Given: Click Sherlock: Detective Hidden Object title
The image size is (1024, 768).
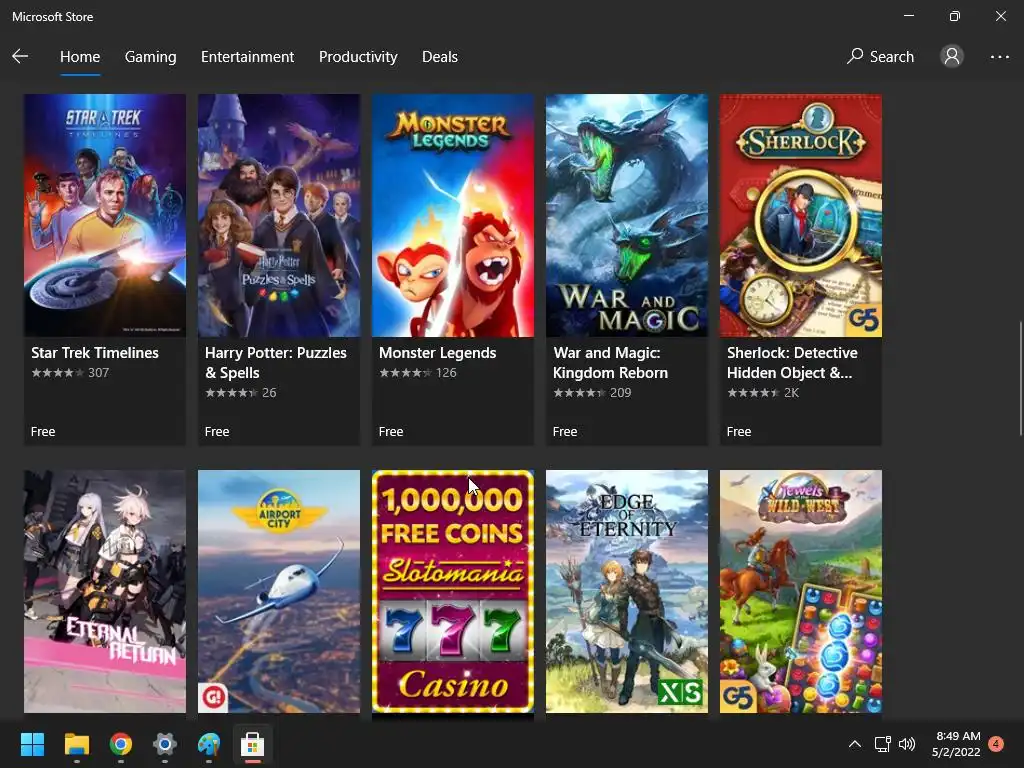Looking at the screenshot, I should point(792,362).
